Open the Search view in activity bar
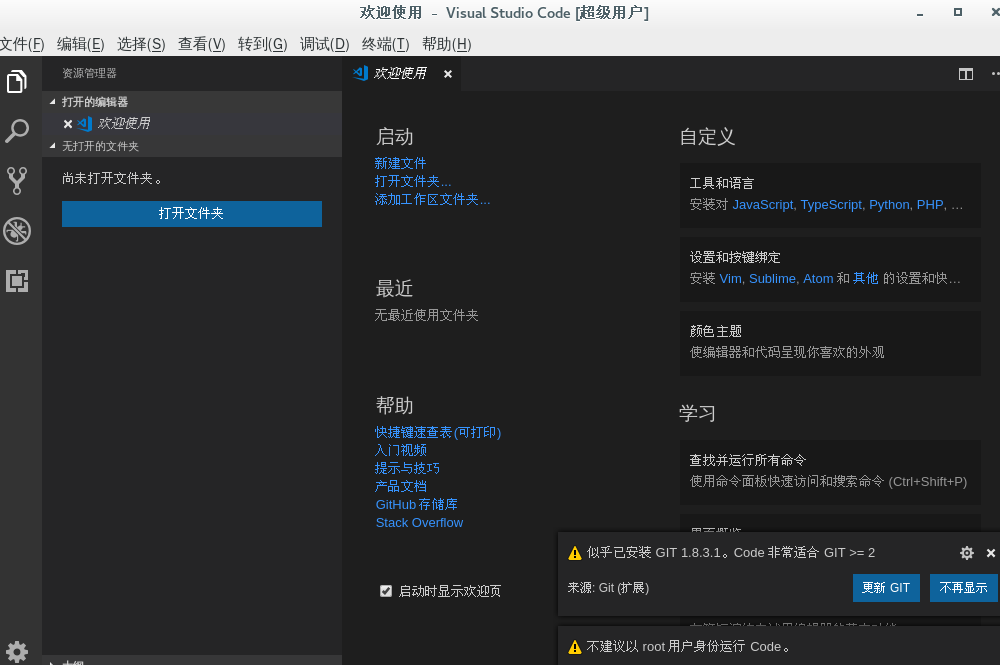Screen dimensions: 1000x665 click(17, 131)
